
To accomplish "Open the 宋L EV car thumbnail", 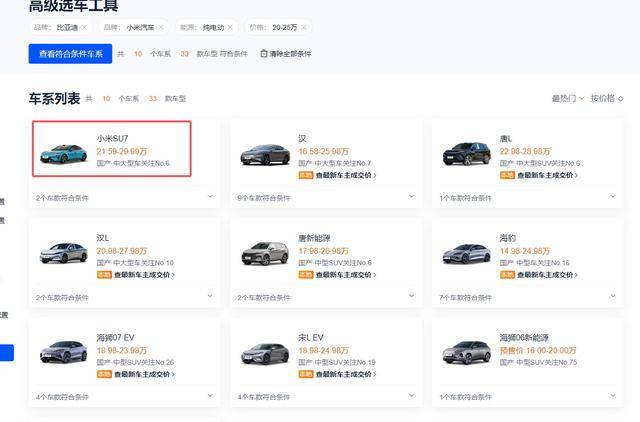I will 265,353.
